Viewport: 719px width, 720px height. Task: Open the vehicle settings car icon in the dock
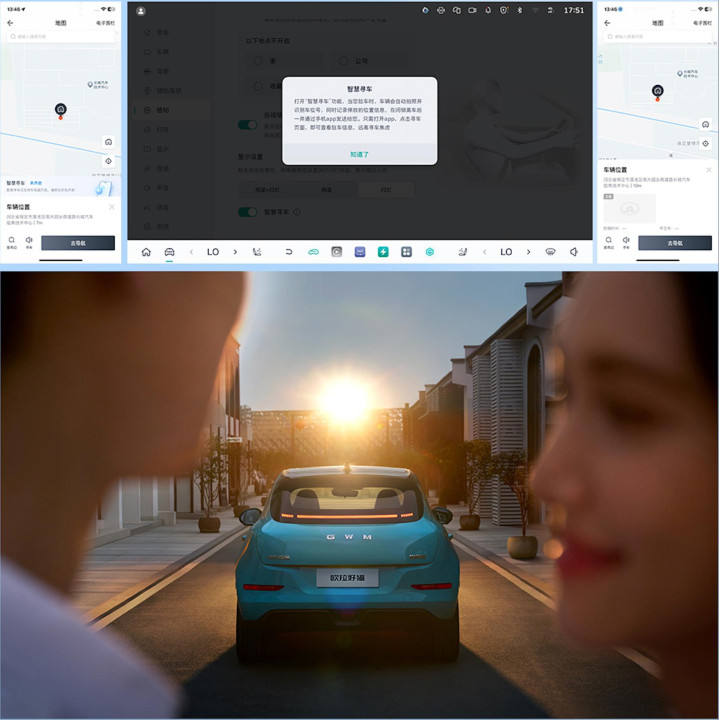click(169, 252)
